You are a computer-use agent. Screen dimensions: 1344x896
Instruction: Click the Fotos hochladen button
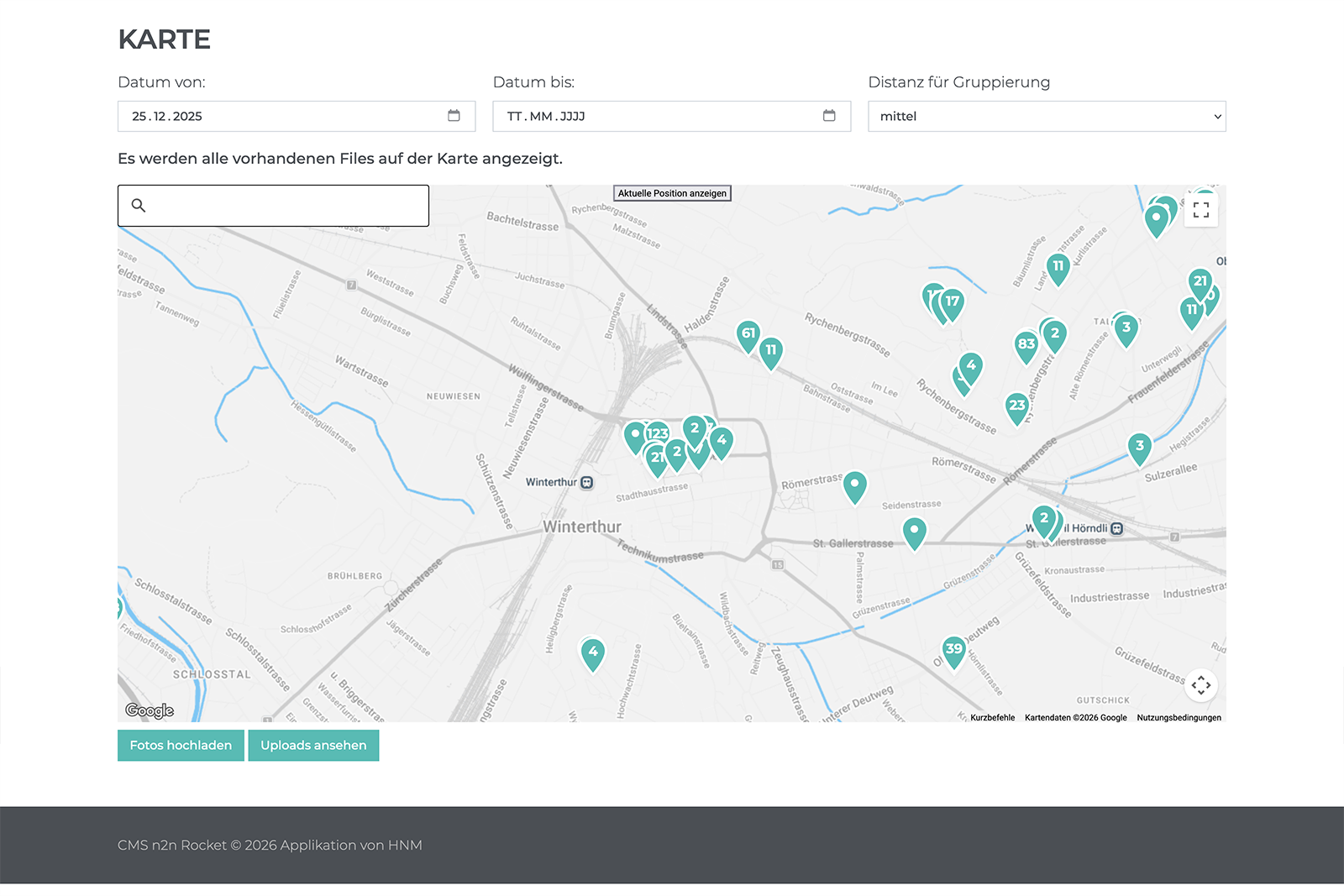pos(181,746)
